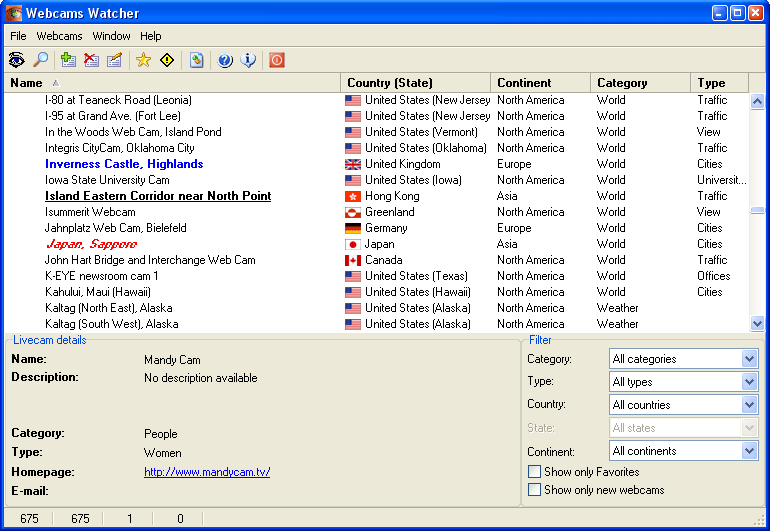
Task: Select John Hart Bridge and Interchange Web Cam
Action: pos(150,260)
